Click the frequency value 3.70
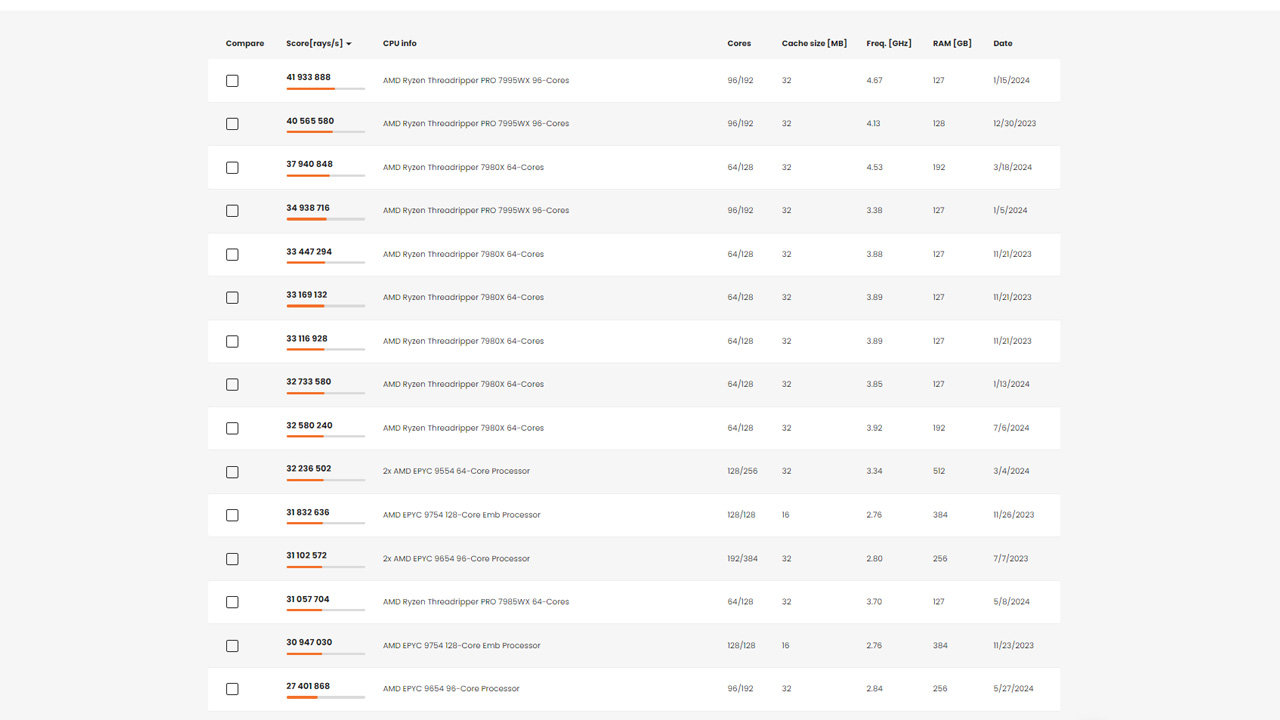 click(x=874, y=602)
